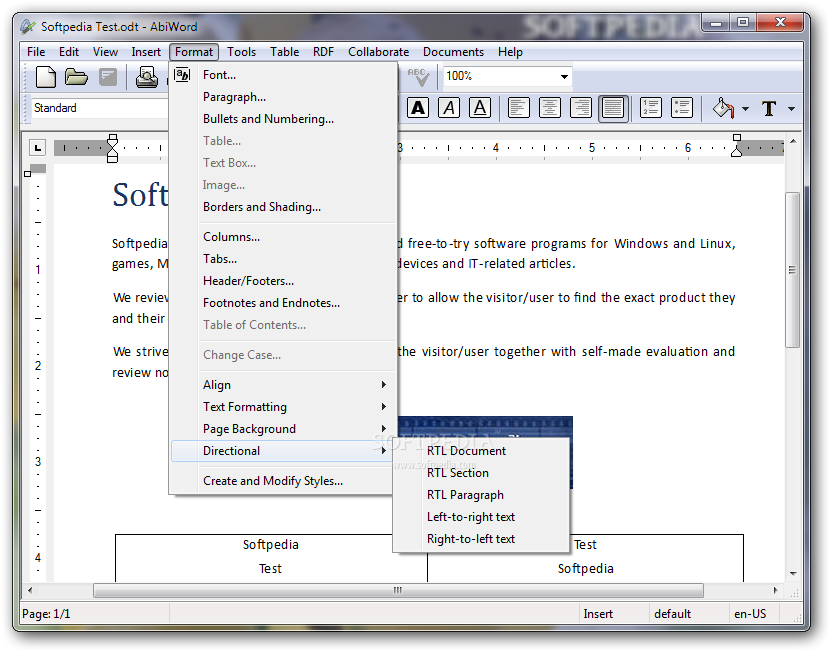This screenshot has height=652, width=831.
Task: Click the T font color icon
Action: tap(769, 109)
